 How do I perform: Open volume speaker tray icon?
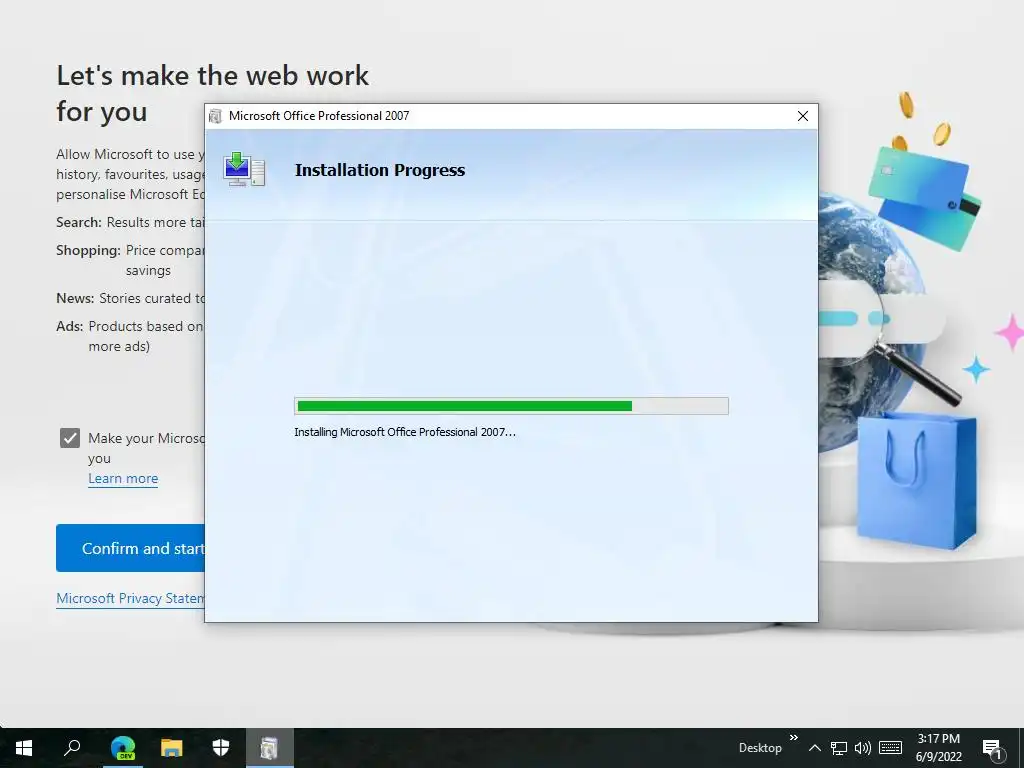[x=863, y=748]
